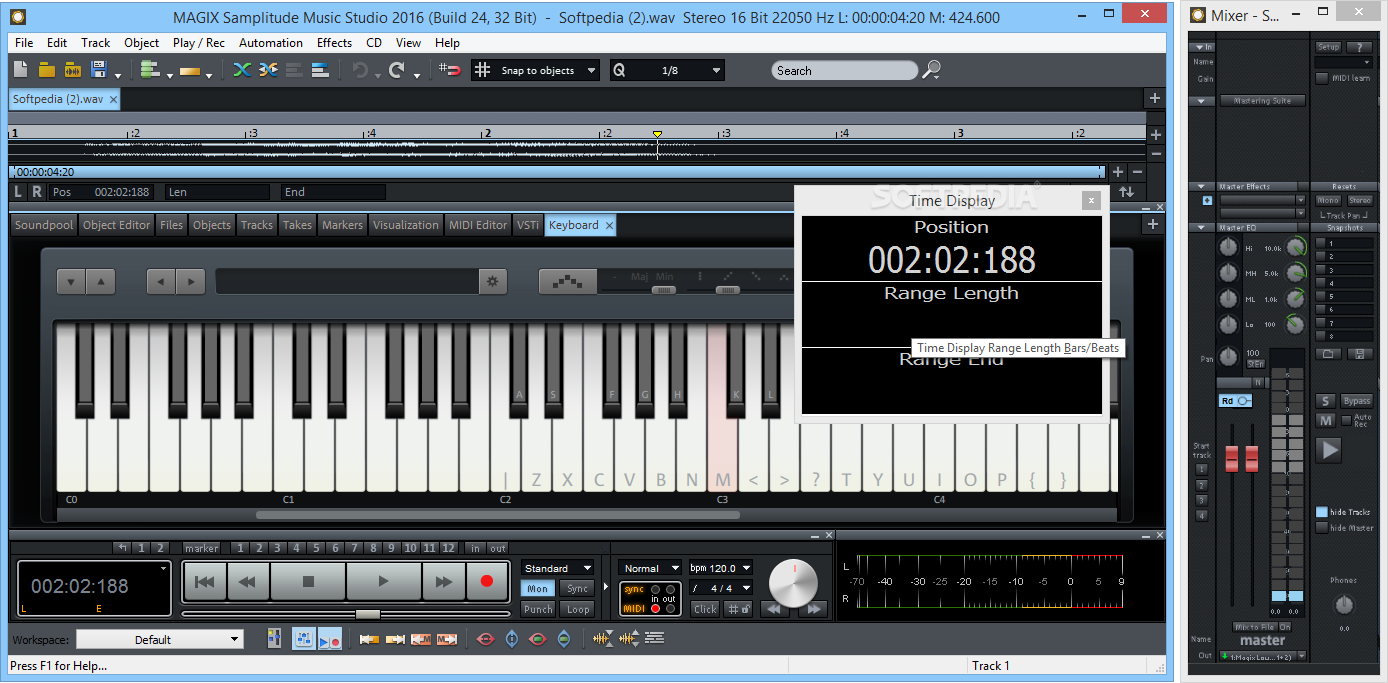
Task: Toggle hide Tracks checkbox in Mixer
Action: [1322, 512]
